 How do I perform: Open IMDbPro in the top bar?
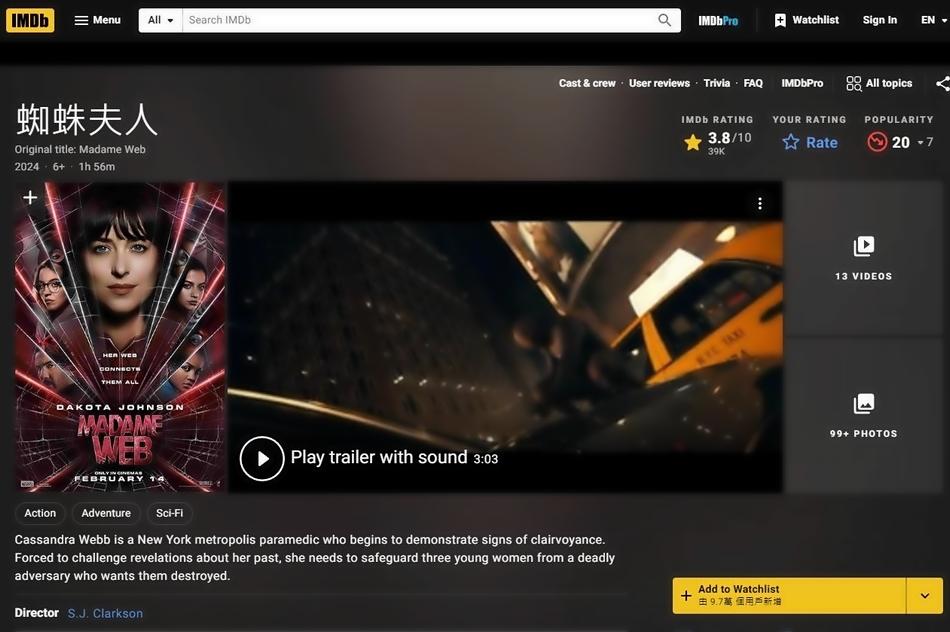(x=718, y=21)
